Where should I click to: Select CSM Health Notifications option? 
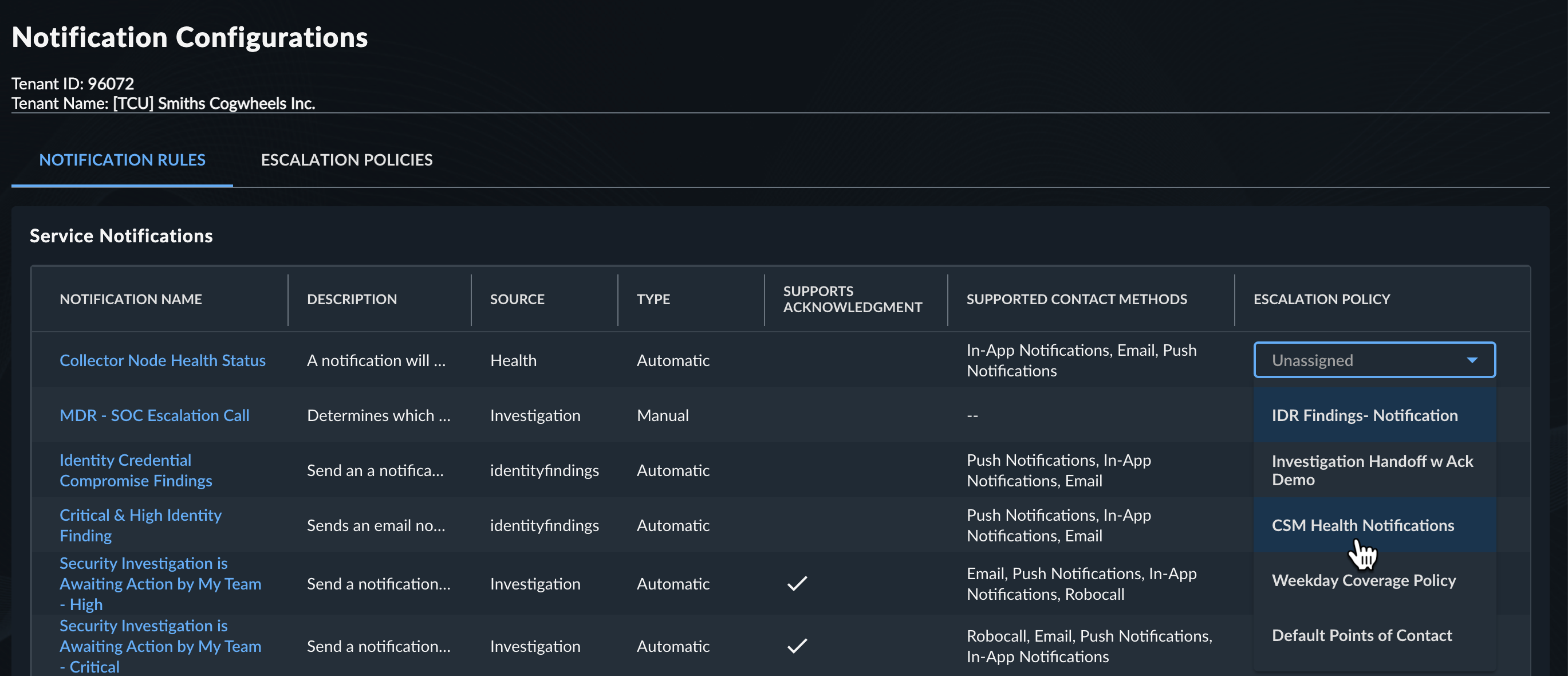click(x=1374, y=525)
